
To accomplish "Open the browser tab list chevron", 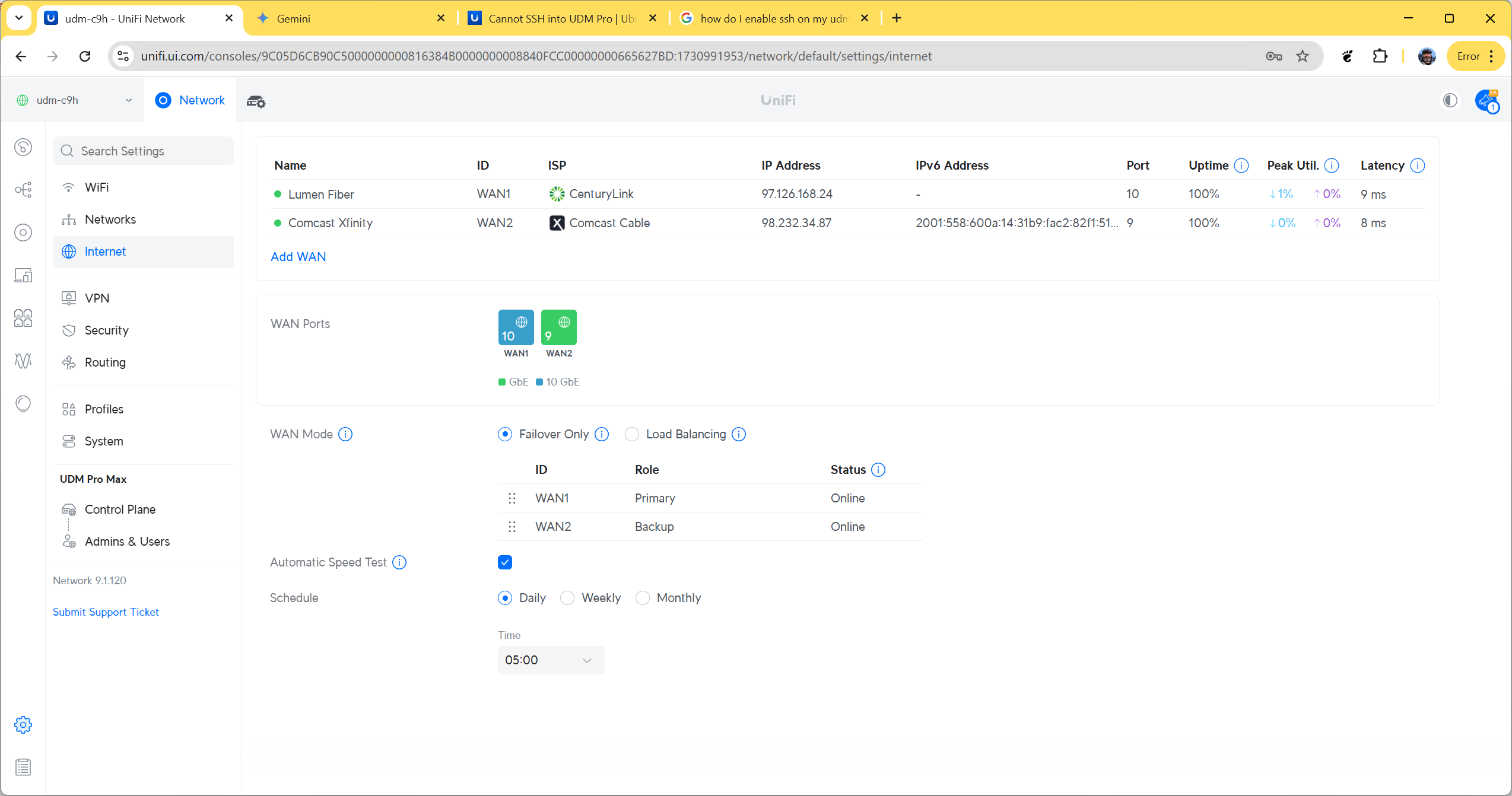I will tap(19, 18).
